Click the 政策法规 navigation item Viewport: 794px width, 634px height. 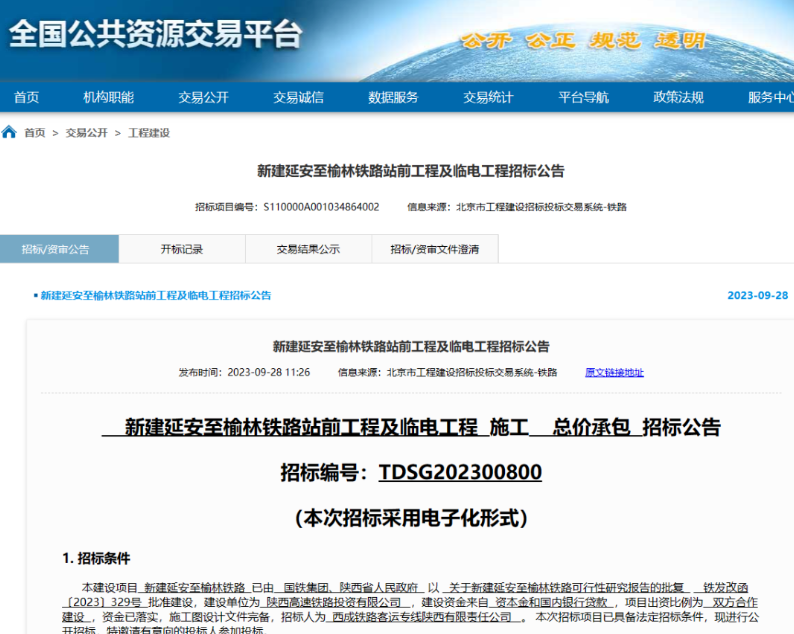point(678,97)
